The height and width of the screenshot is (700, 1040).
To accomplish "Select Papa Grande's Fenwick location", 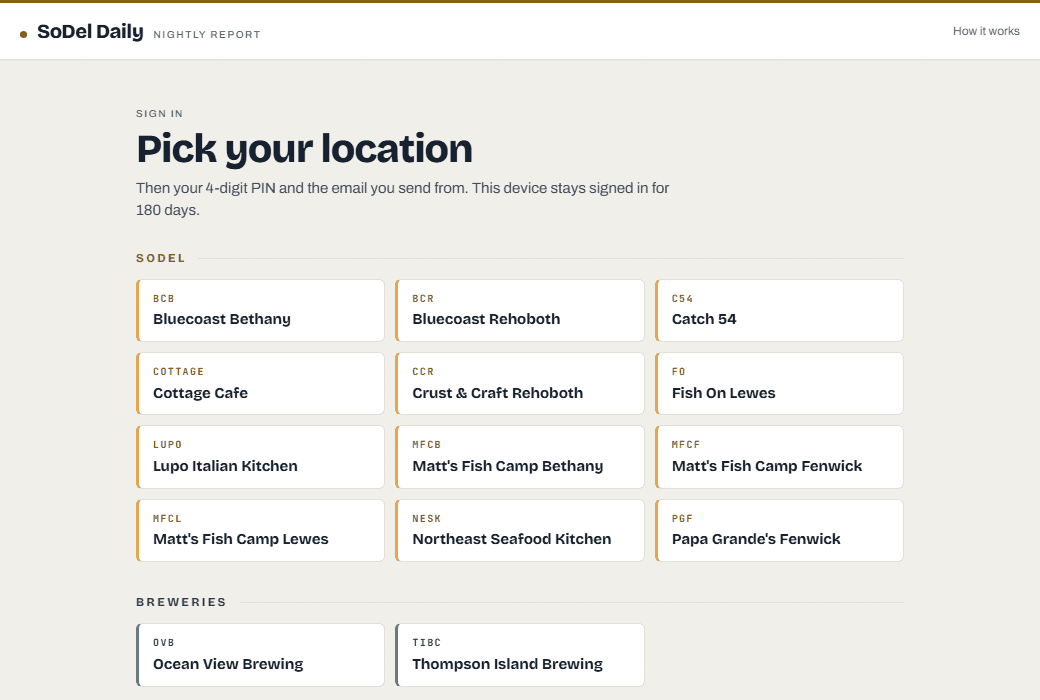I will 779,530.
